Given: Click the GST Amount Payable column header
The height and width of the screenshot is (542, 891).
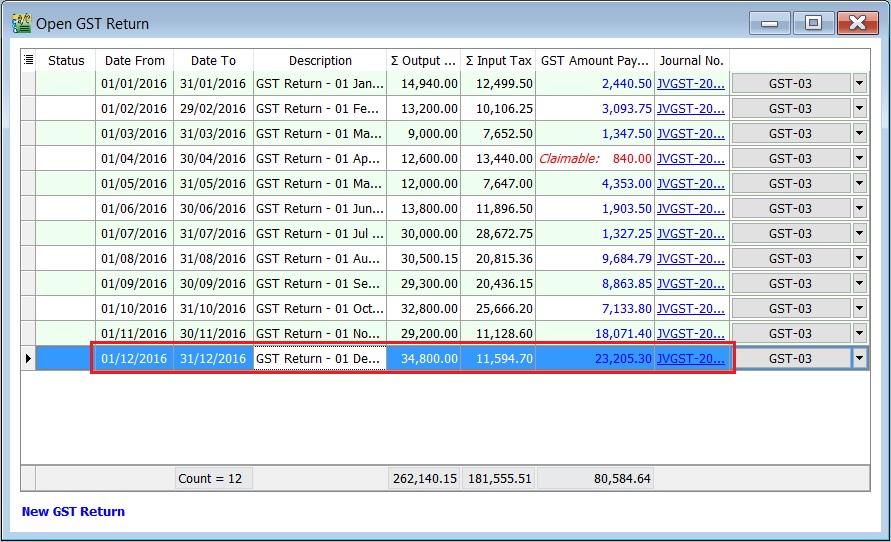Looking at the screenshot, I should click(x=594, y=60).
